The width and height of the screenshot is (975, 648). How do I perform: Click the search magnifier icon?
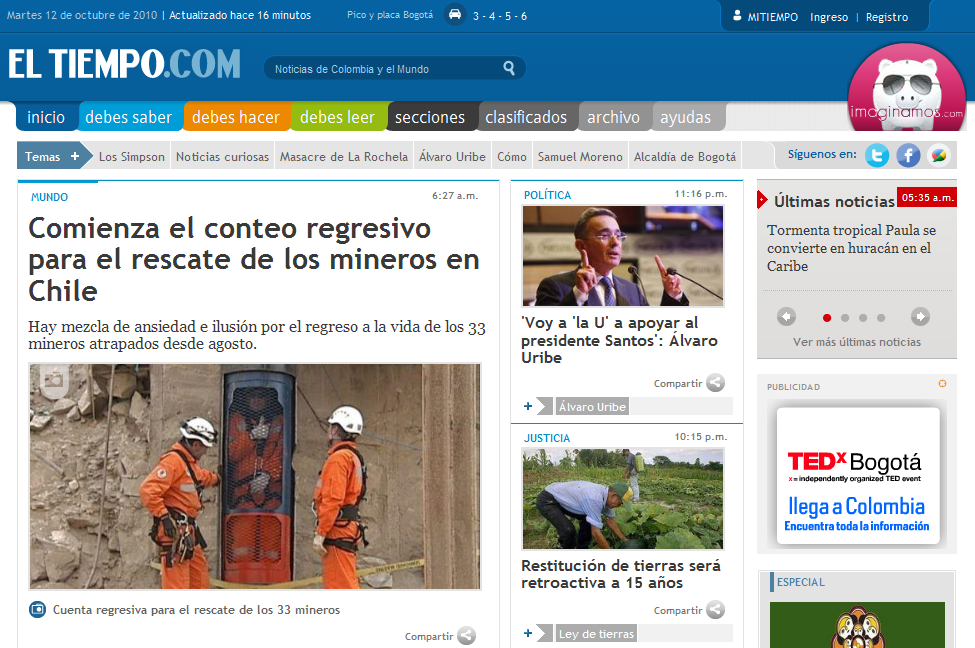pos(509,68)
